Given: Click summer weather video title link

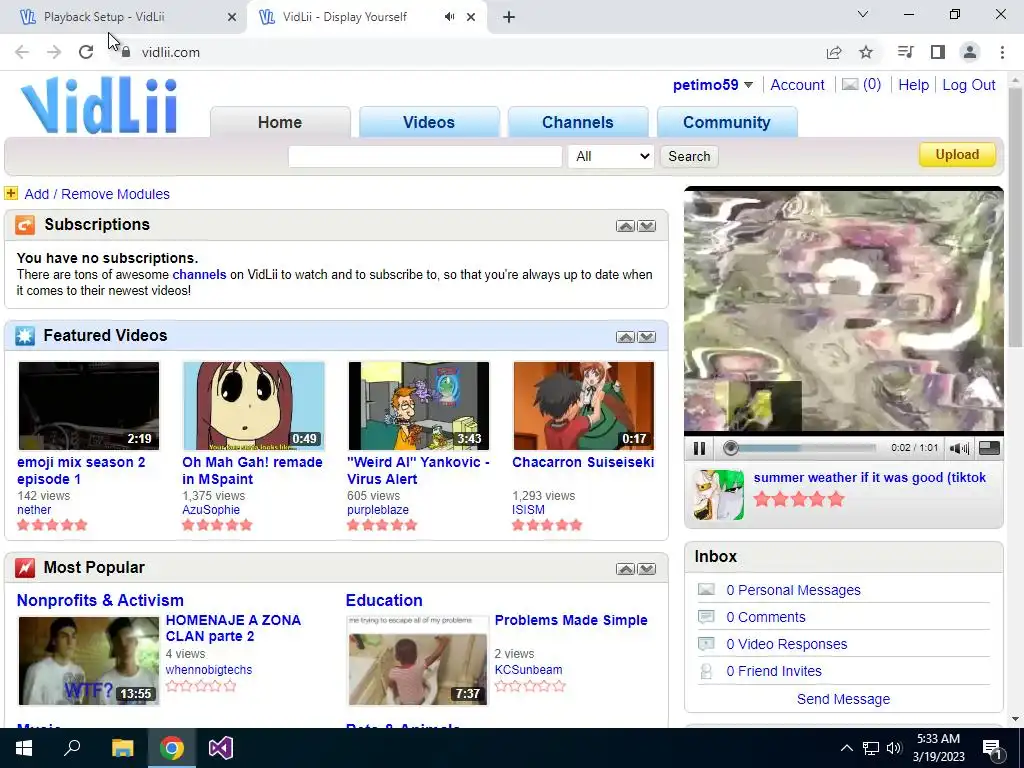Looking at the screenshot, I should [869, 477].
